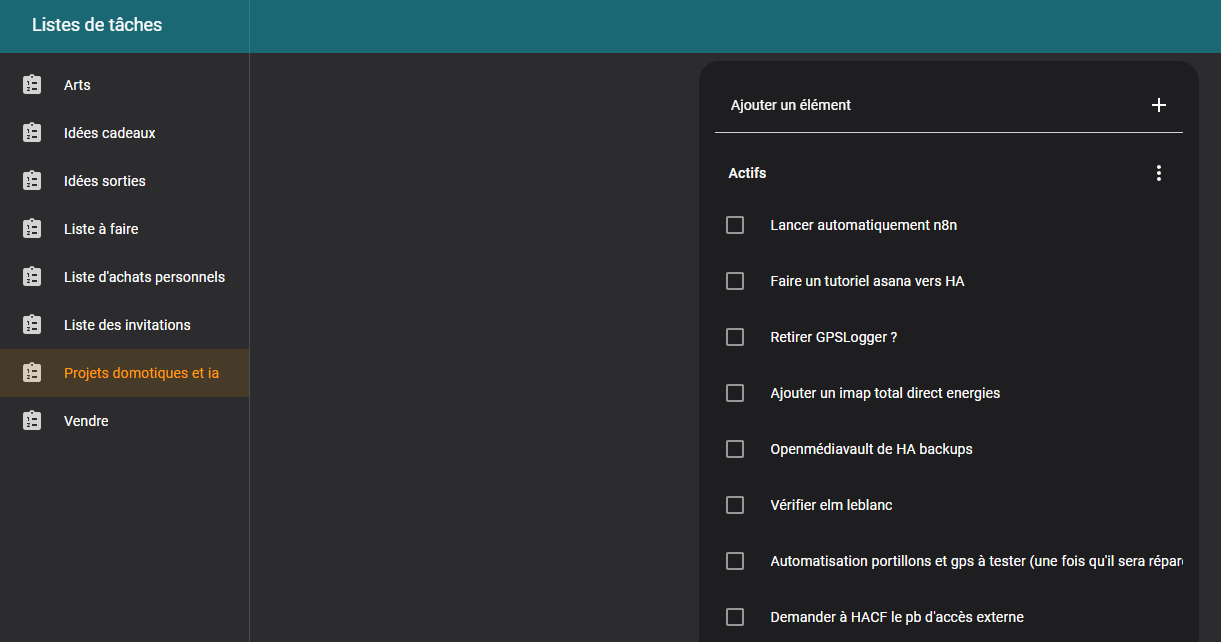Screen dimensions: 1221x642
Task: Open the Actifs three-dot options menu
Action: (x=1159, y=173)
